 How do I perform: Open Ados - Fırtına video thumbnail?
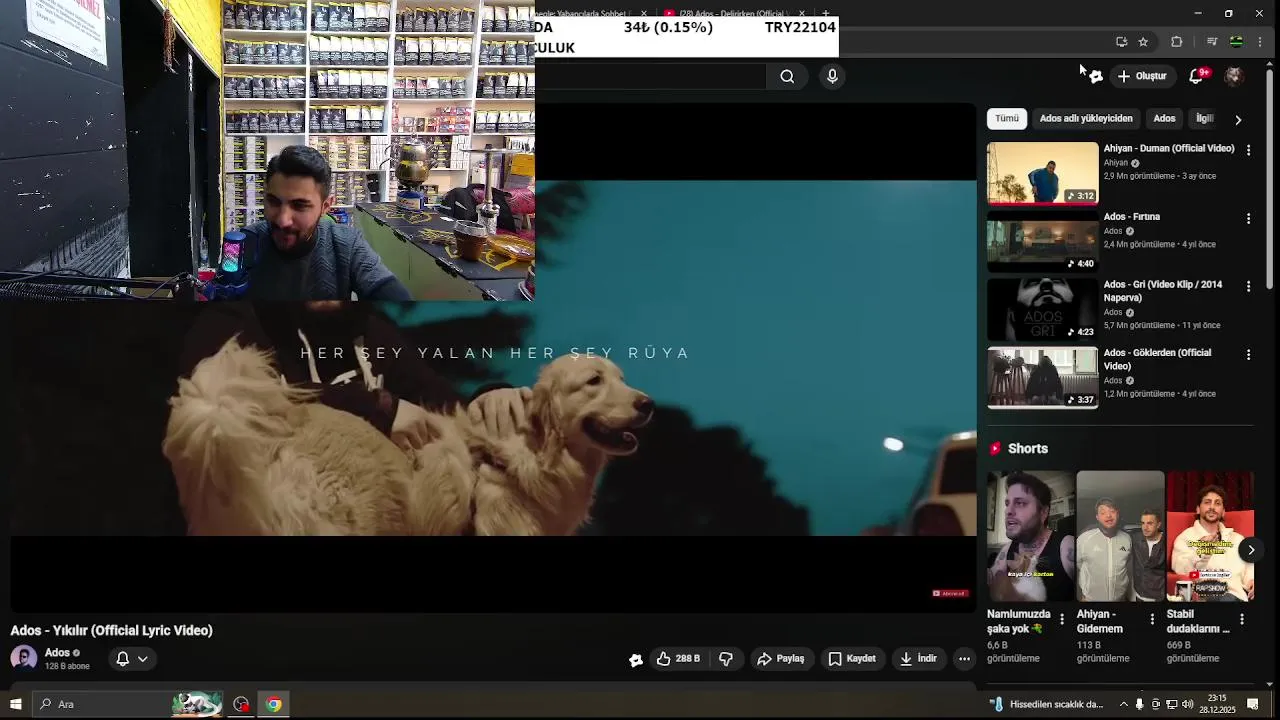[x=1042, y=241]
